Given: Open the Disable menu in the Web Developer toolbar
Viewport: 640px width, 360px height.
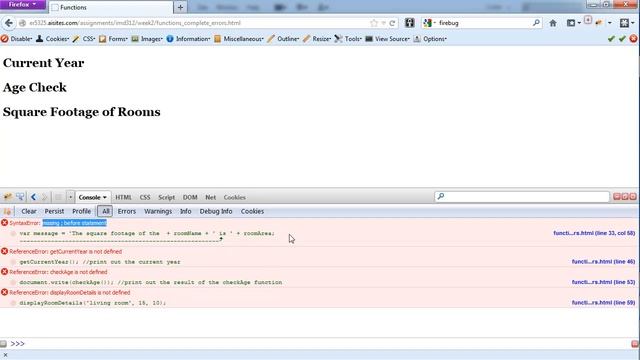Looking at the screenshot, I should [17, 39].
